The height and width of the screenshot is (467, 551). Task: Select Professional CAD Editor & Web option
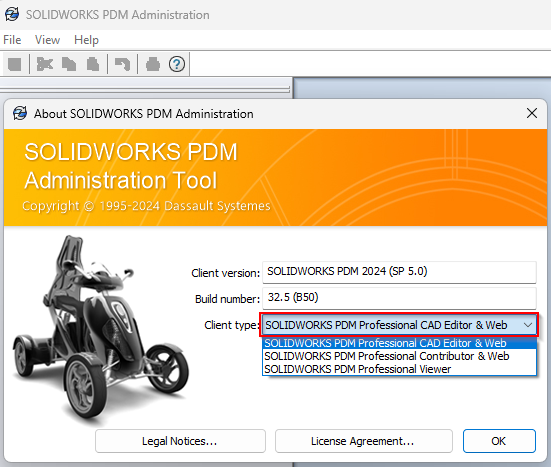pos(400,343)
